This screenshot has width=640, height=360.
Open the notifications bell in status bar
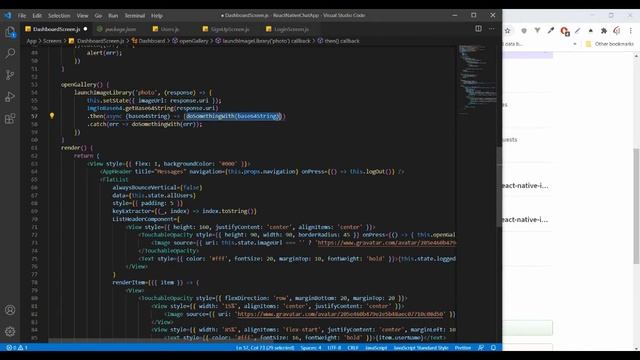point(493,348)
